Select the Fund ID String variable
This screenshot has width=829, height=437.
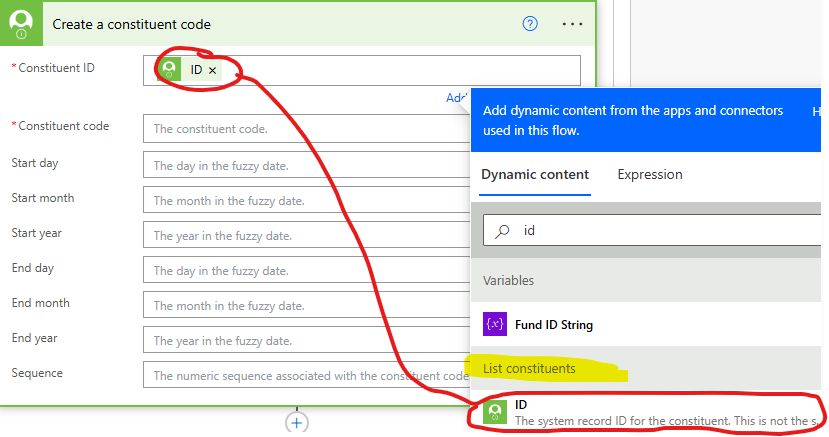646,324
